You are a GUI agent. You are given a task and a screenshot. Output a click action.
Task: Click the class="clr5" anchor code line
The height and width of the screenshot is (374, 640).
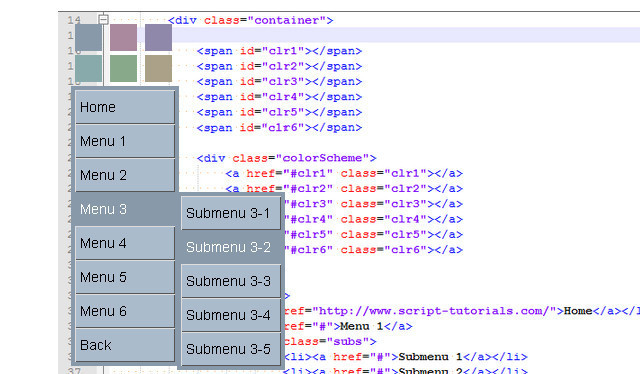click(x=374, y=235)
